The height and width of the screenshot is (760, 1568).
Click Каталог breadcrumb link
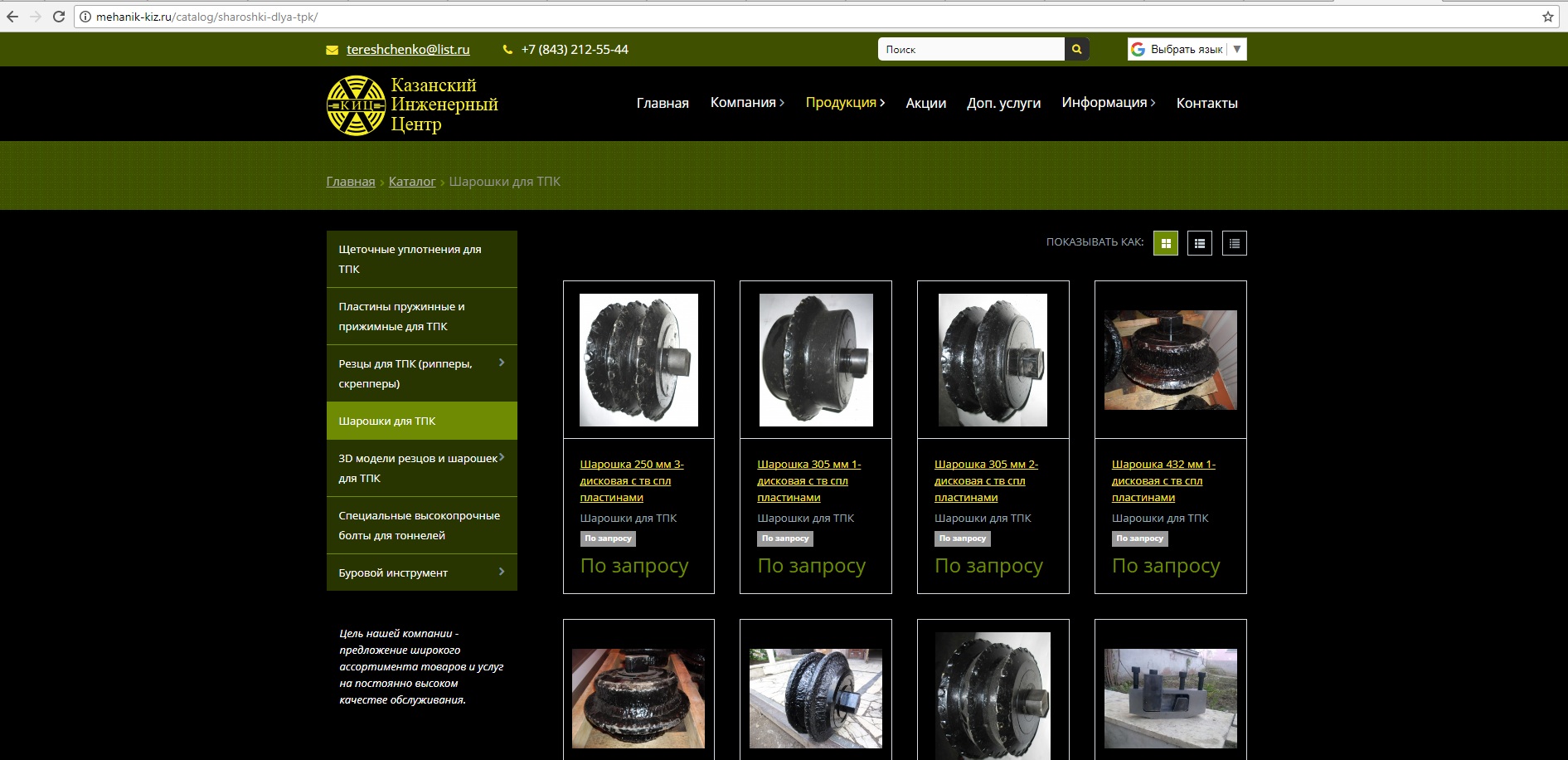coord(412,182)
